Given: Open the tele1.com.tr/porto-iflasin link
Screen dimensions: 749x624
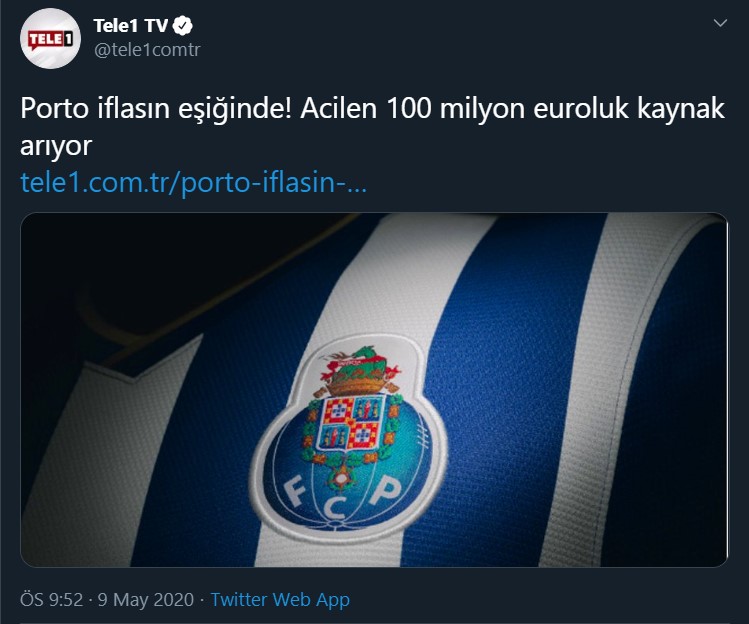Looking at the screenshot, I should 193,183.
